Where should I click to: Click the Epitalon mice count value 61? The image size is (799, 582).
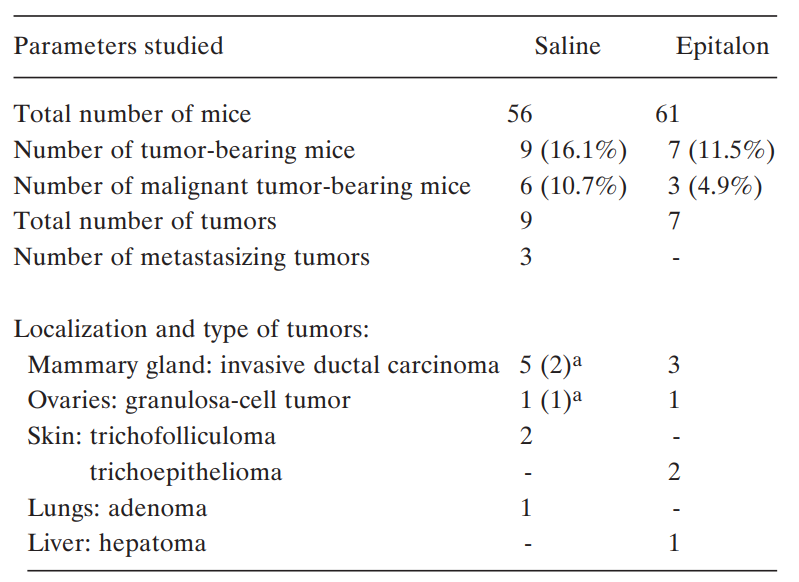(667, 114)
